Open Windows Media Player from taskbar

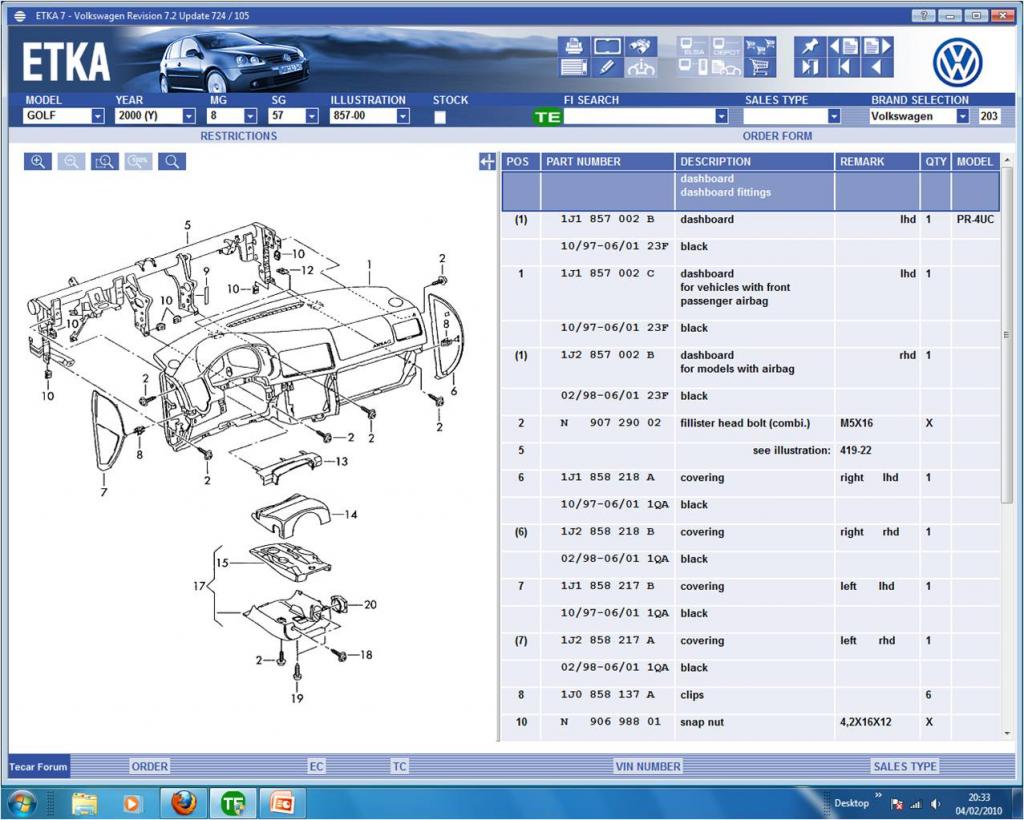(132, 803)
